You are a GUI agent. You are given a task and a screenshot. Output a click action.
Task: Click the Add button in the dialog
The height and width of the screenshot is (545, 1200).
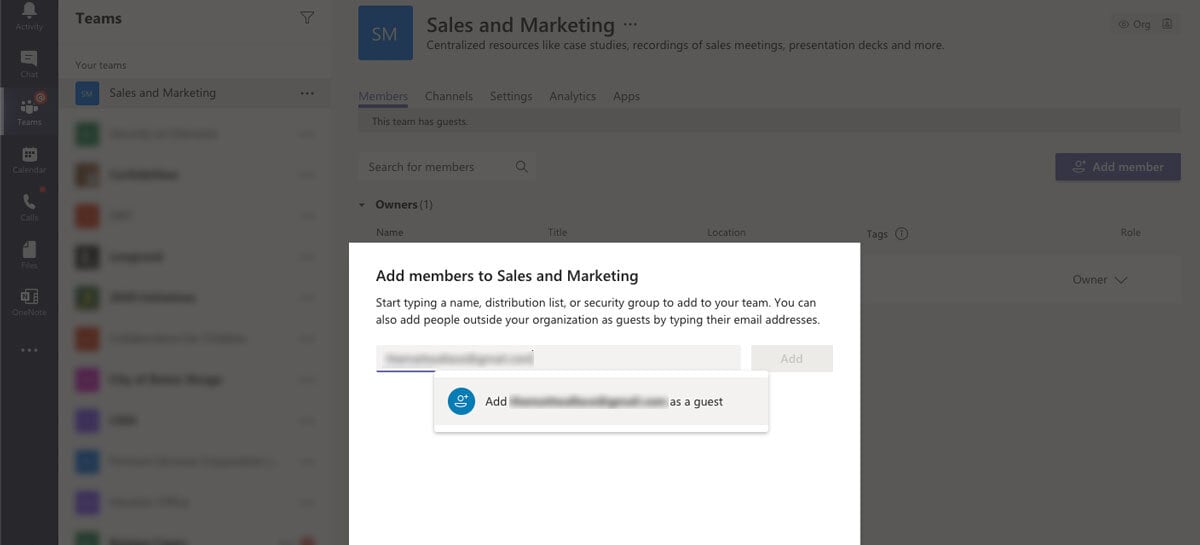792,358
